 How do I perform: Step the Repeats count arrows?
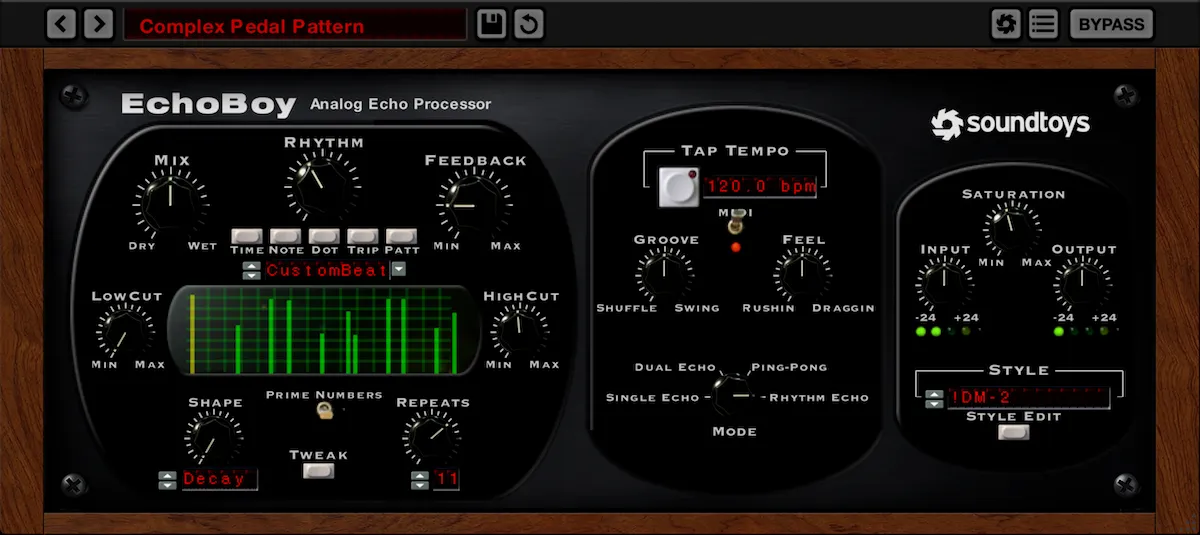click(x=421, y=480)
